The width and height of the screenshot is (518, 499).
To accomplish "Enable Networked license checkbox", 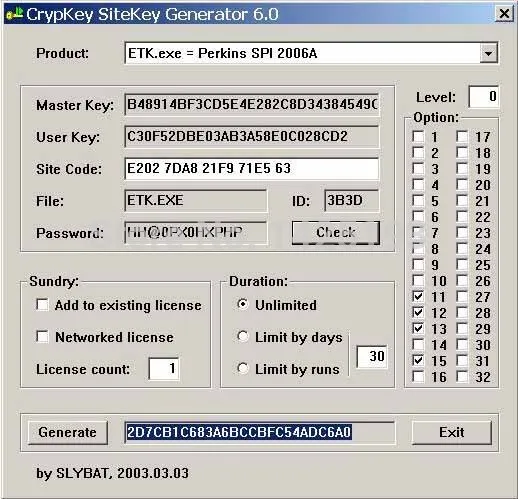I will [42, 336].
